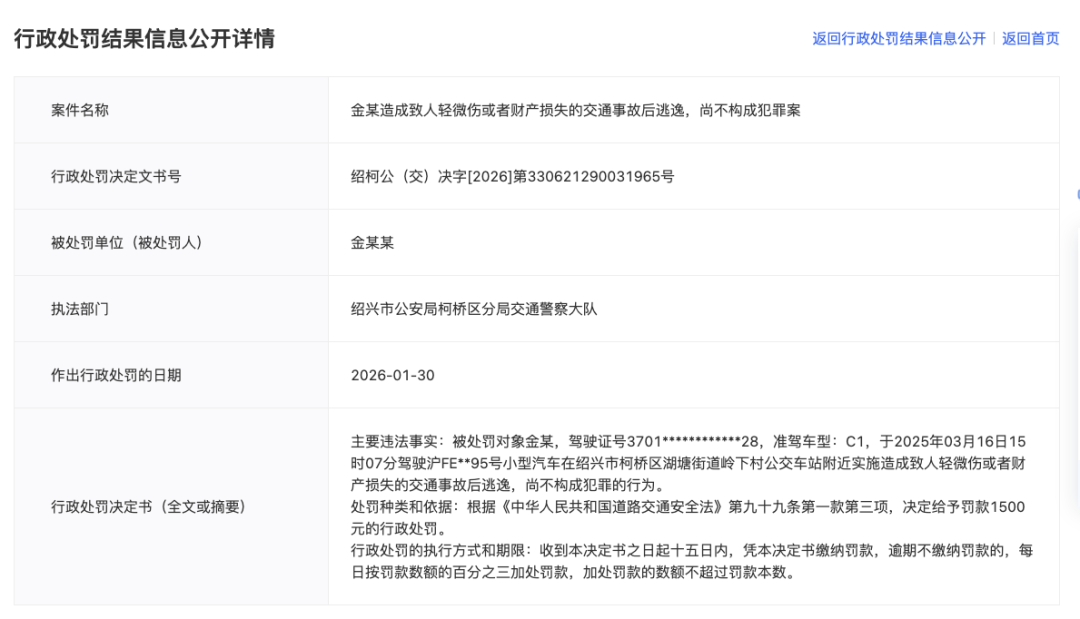Click the 处罚种类和依据 paragraph line
The width and height of the screenshot is (1080, 619).
(x=688, y=507)
